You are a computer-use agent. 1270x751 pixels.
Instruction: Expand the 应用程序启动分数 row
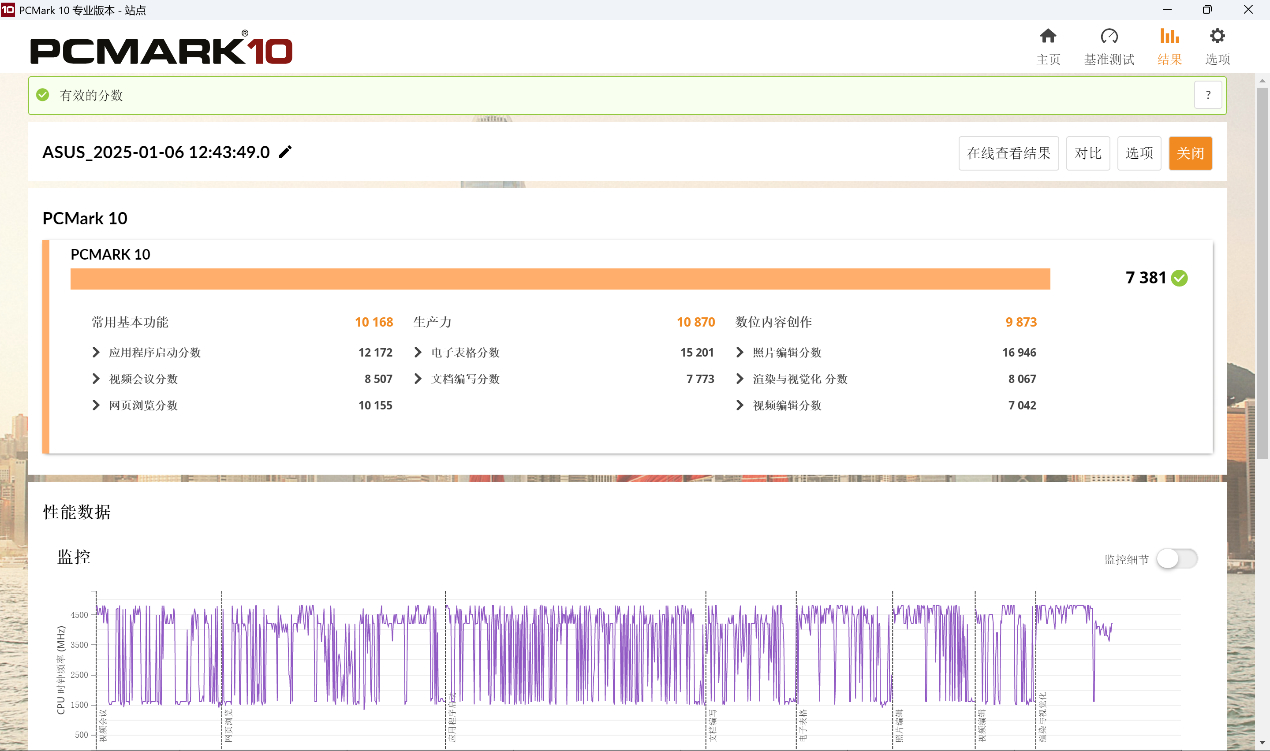(96, 353)
